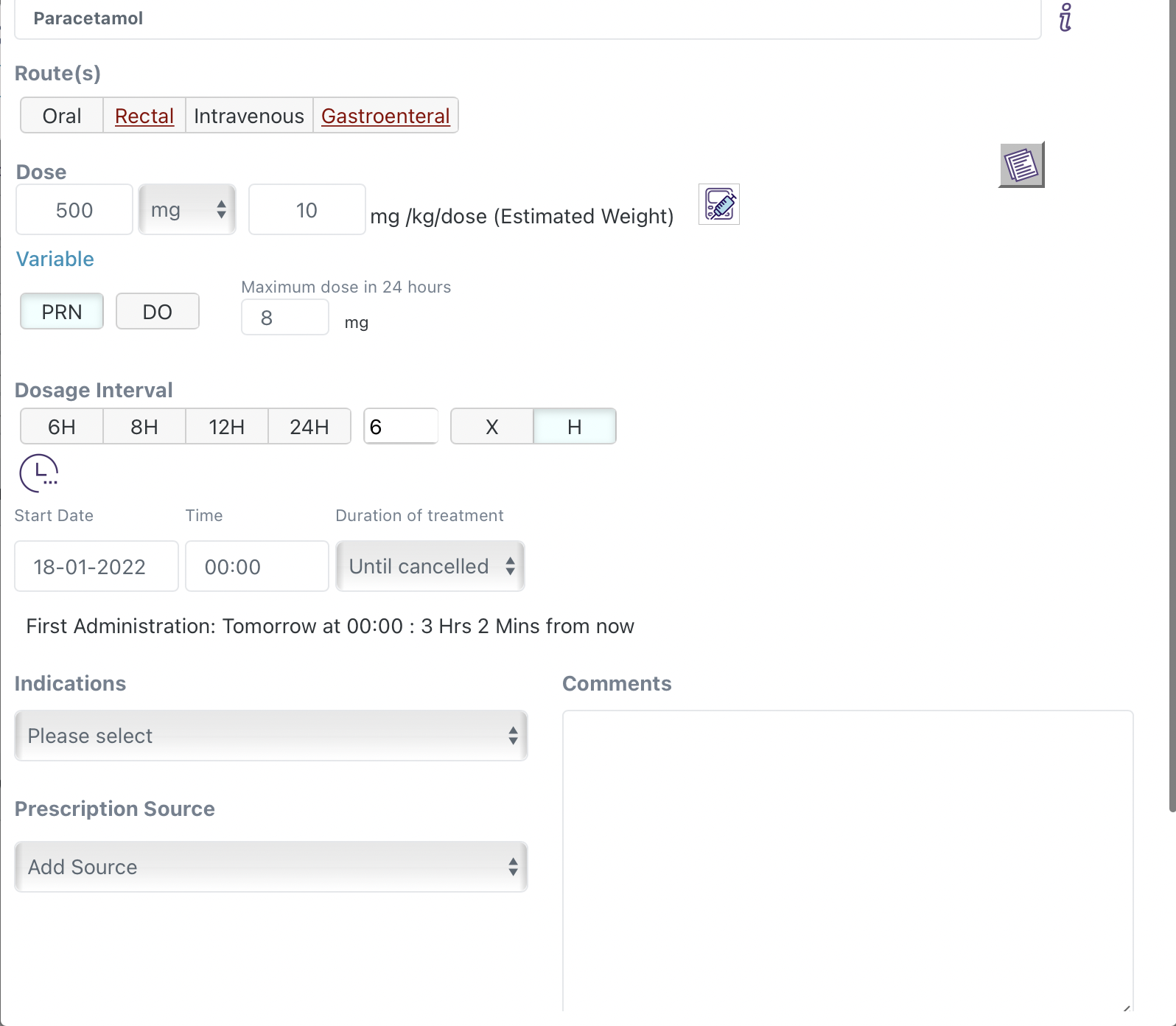Select the H interval unit toggle

[x=574, y=427]
